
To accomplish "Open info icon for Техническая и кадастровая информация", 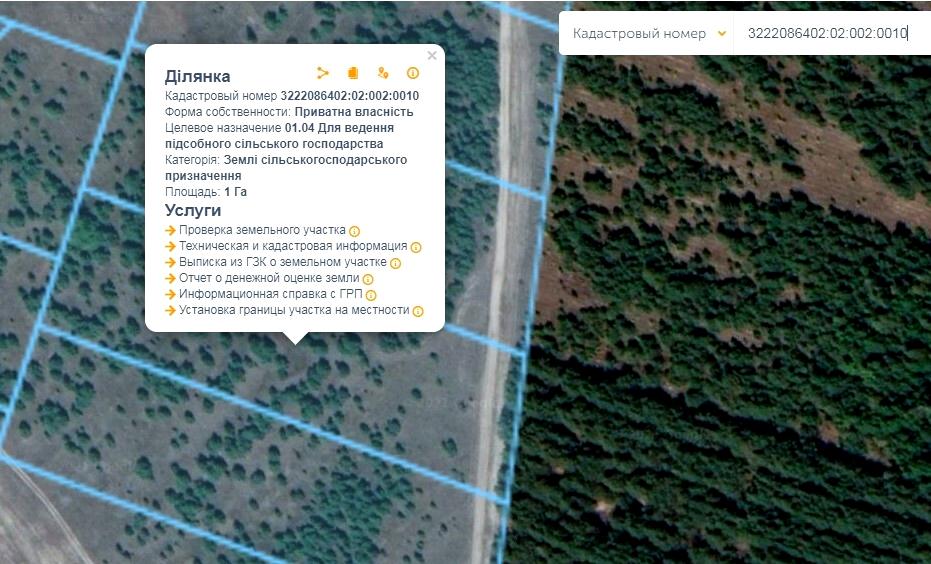I will click(416, 247).
